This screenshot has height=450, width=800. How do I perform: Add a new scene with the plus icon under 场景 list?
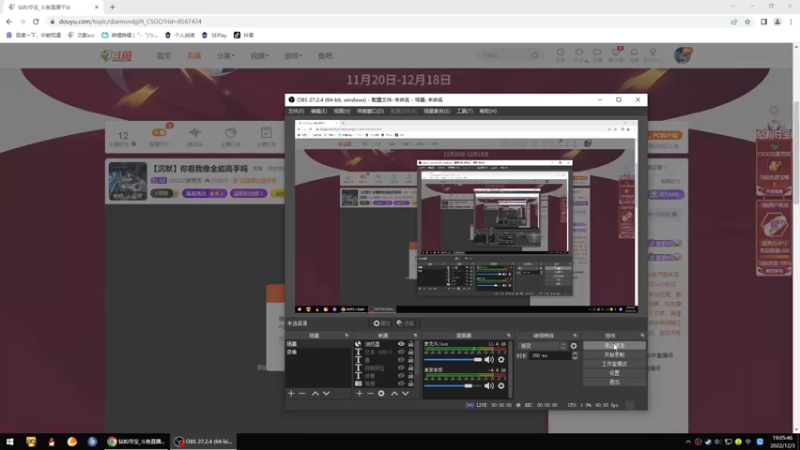[x=291, y=393]
